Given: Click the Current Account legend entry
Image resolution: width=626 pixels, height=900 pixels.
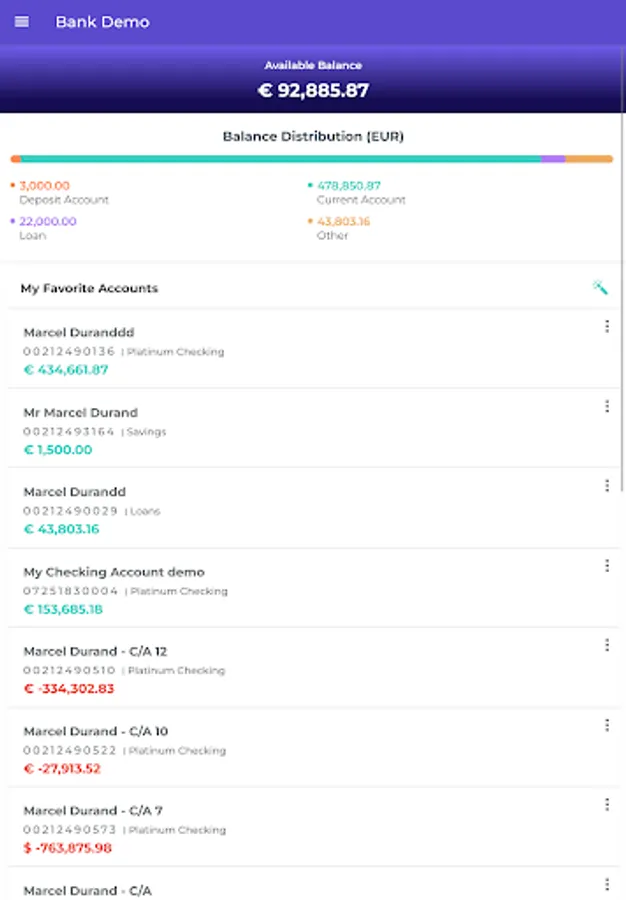Looking at the screenshot, I should [x=359, y=192].
